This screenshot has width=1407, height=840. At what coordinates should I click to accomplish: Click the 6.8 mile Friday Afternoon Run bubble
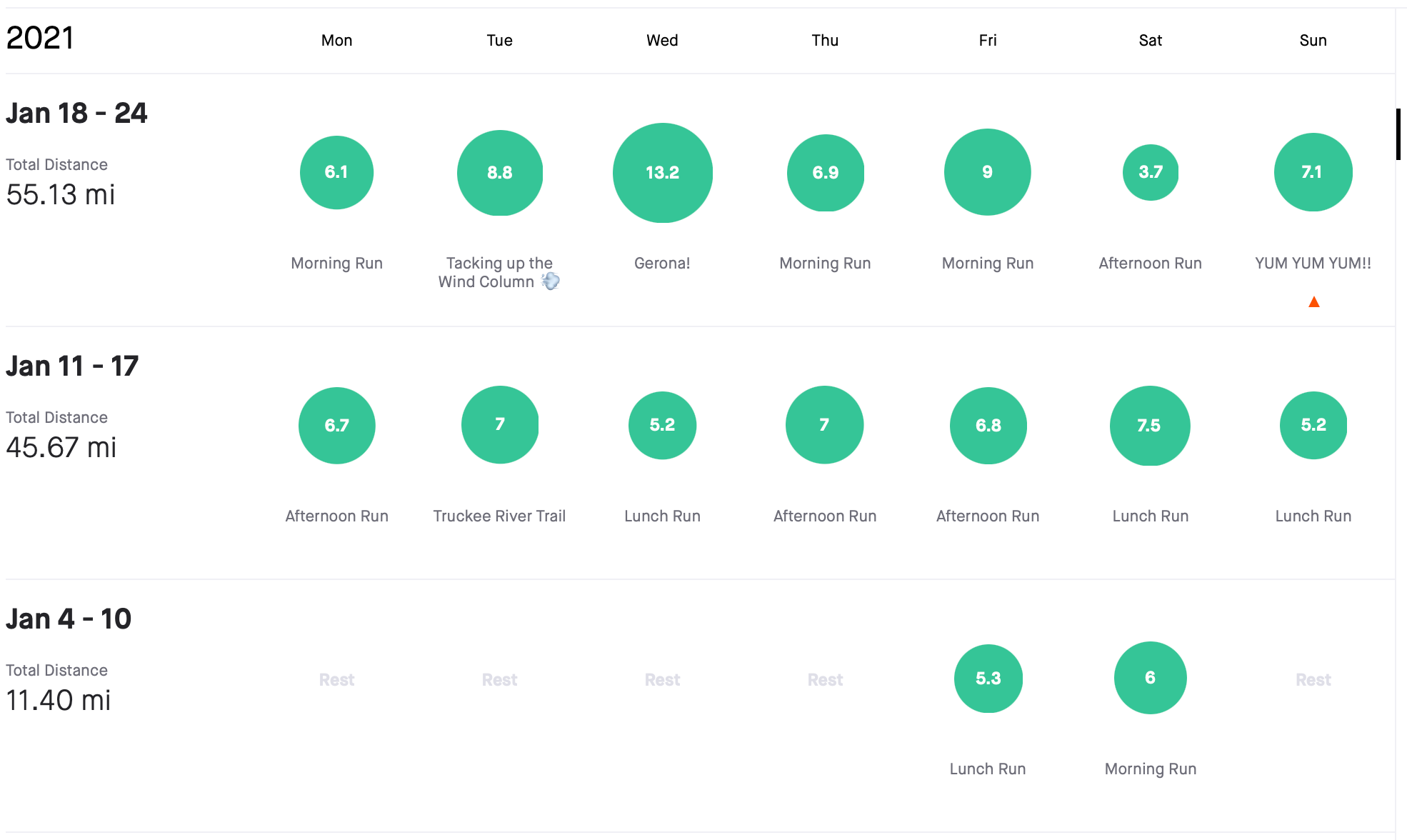988,425
